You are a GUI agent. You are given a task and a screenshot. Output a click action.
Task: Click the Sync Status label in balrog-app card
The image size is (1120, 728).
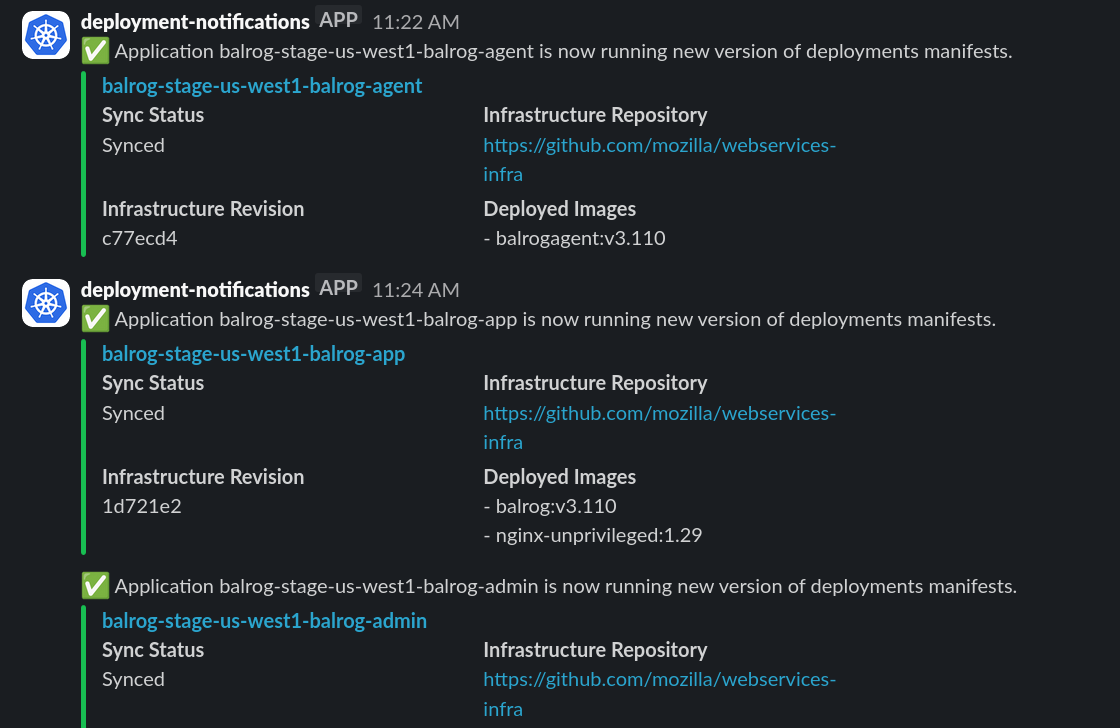point(153,383)
